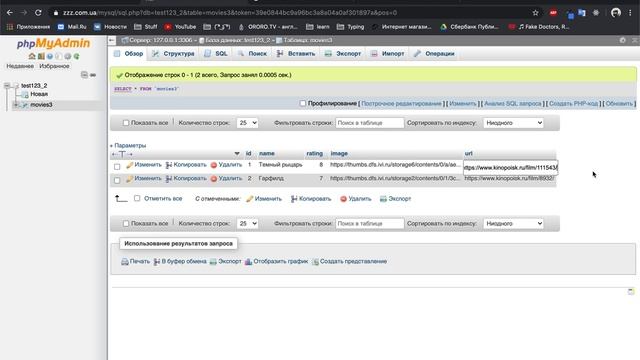640x360 pixels.
Task: Toggle the Профилирование checkbox
Action: pos(303,103)
